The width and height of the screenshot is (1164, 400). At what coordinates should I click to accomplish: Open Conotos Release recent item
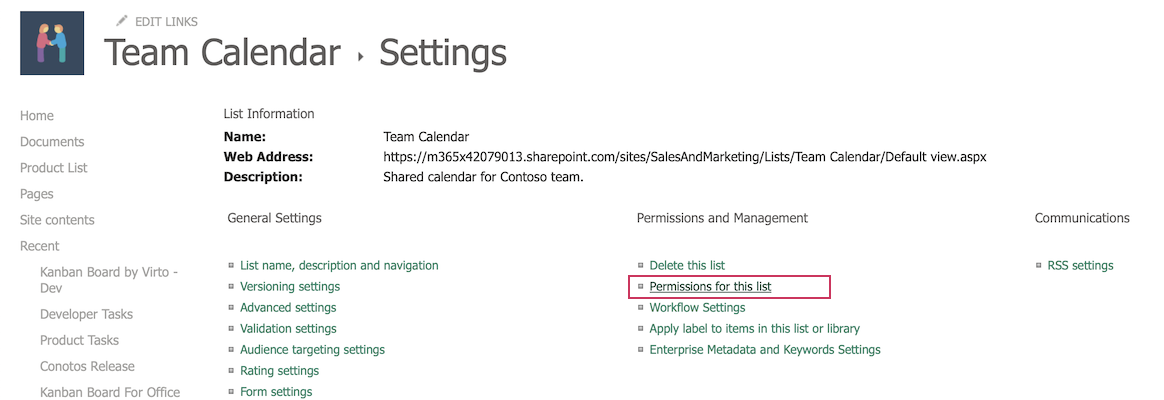coord(87,366)
